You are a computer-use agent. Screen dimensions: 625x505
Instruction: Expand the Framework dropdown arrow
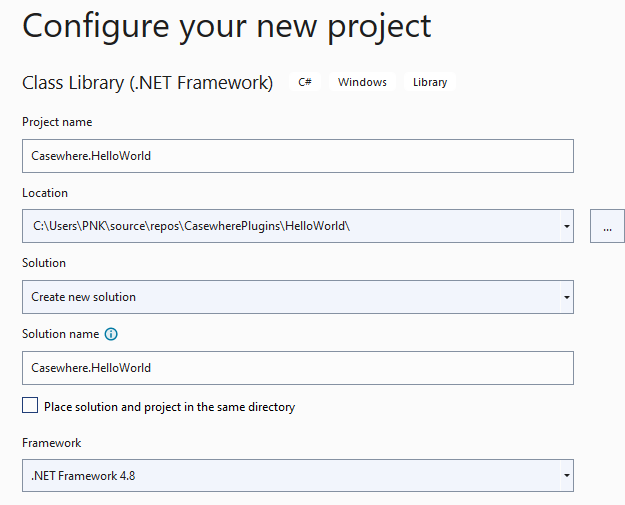(566, 476)
